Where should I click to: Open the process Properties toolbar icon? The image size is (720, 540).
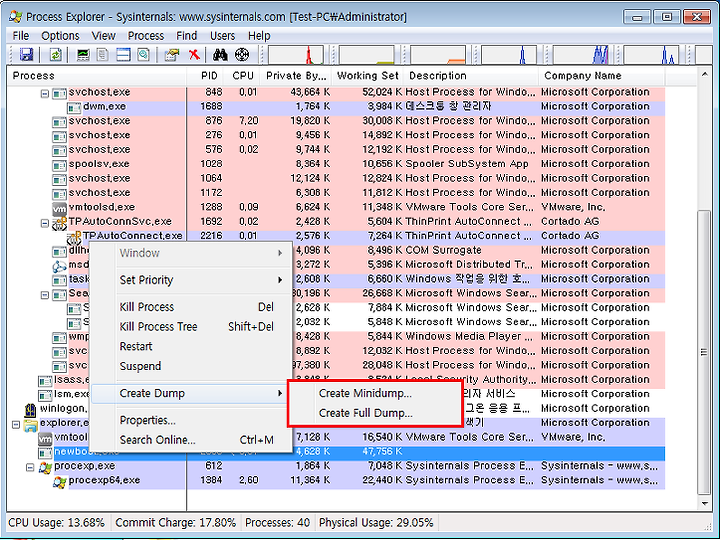pos(172,55)
